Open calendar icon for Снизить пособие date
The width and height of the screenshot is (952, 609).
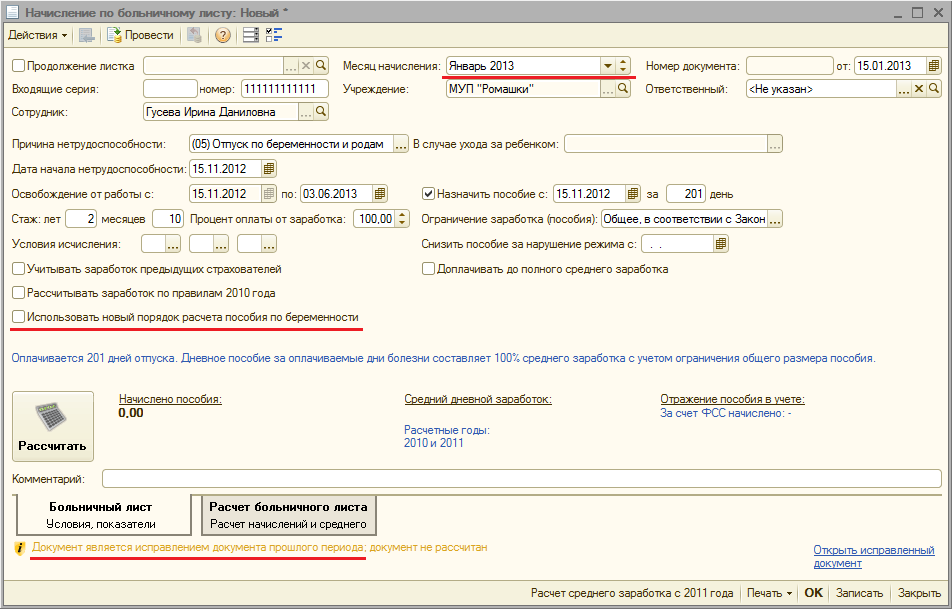tap(722, 244)
